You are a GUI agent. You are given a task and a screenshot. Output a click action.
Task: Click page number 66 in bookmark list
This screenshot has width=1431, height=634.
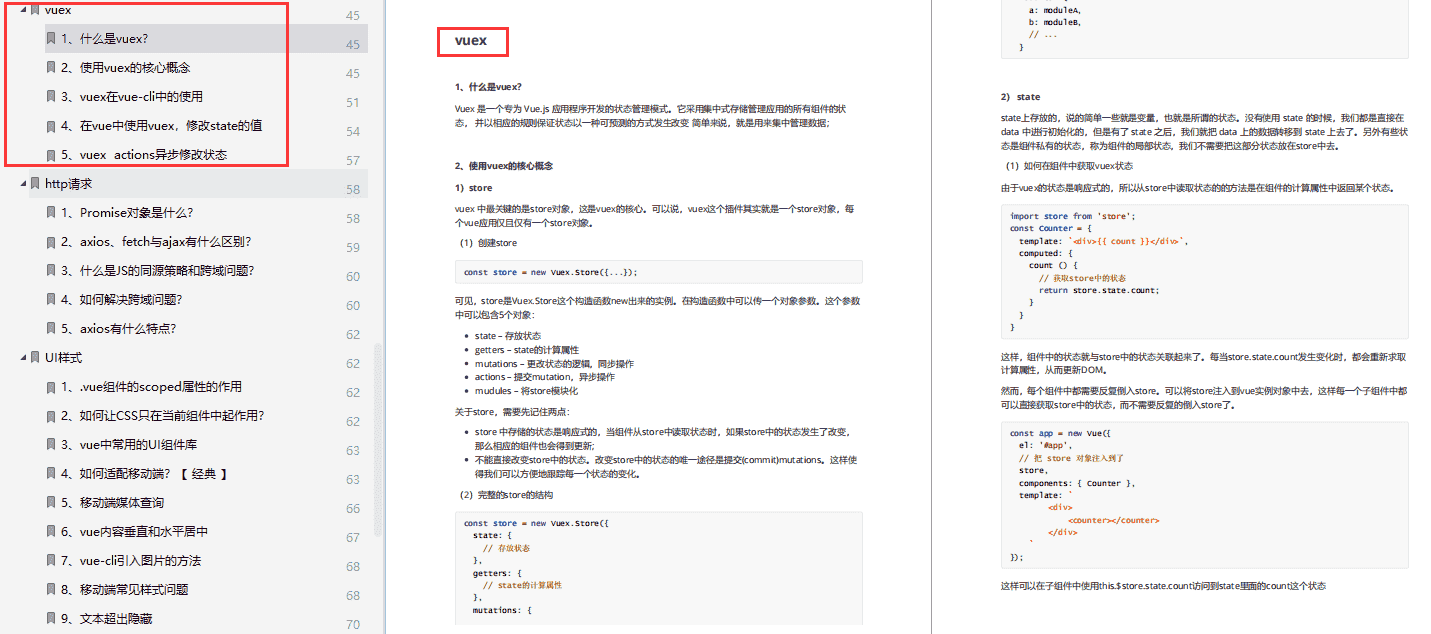353,509
